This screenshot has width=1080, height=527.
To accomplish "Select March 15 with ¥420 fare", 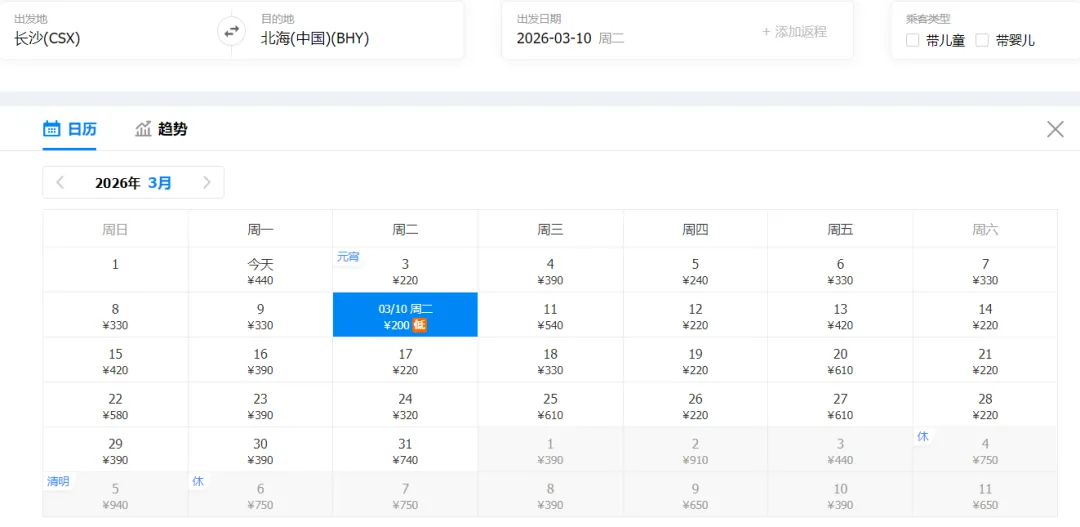I will (115, 360).
